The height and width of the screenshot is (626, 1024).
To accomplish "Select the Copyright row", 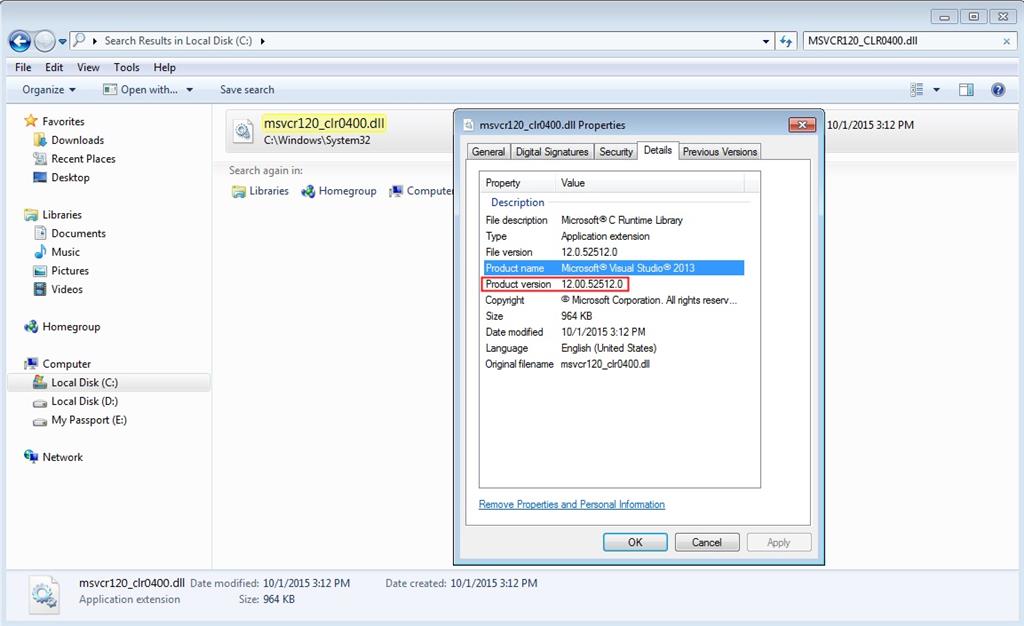I will 614,300.
